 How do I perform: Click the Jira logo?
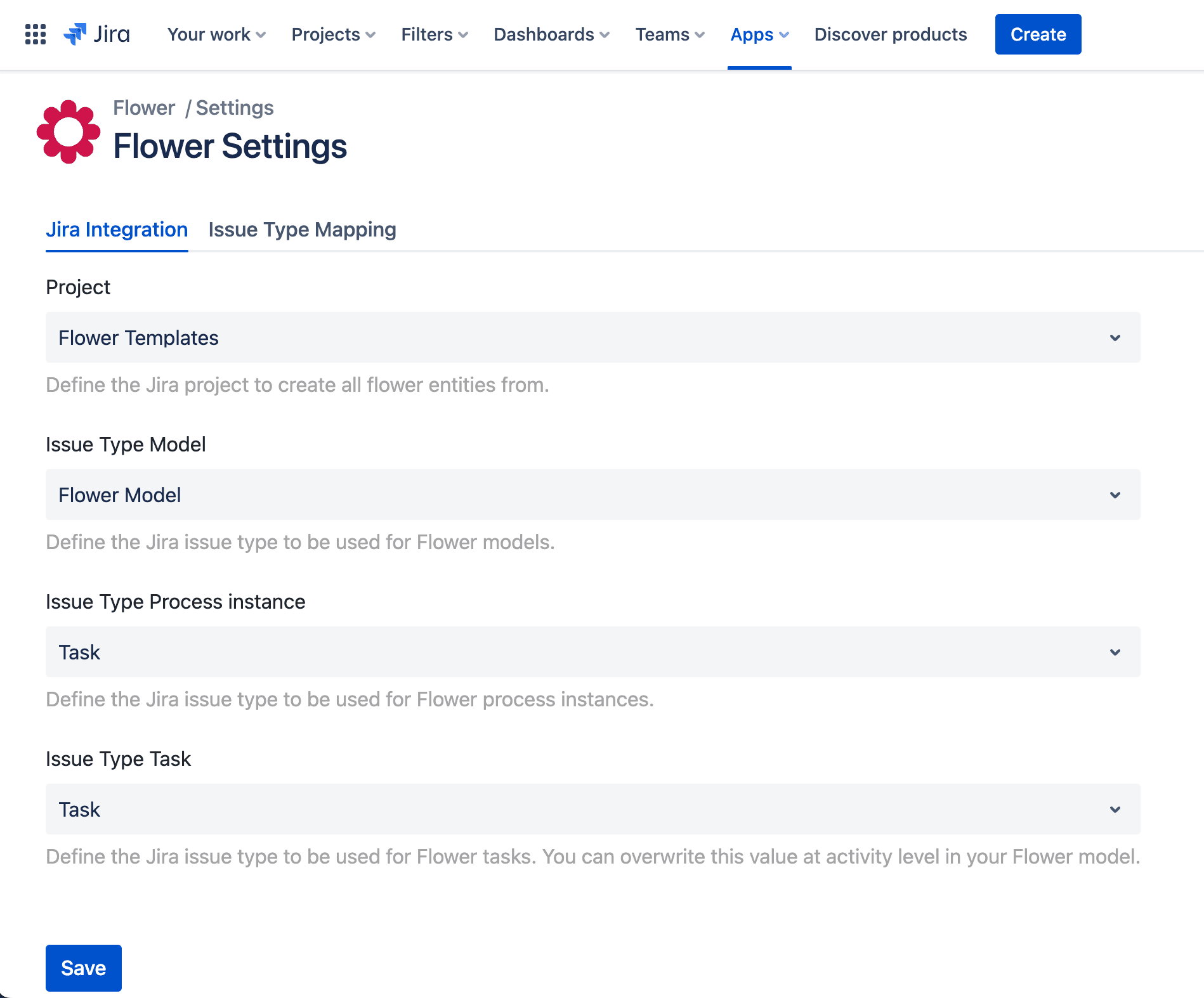coord(97,34)
